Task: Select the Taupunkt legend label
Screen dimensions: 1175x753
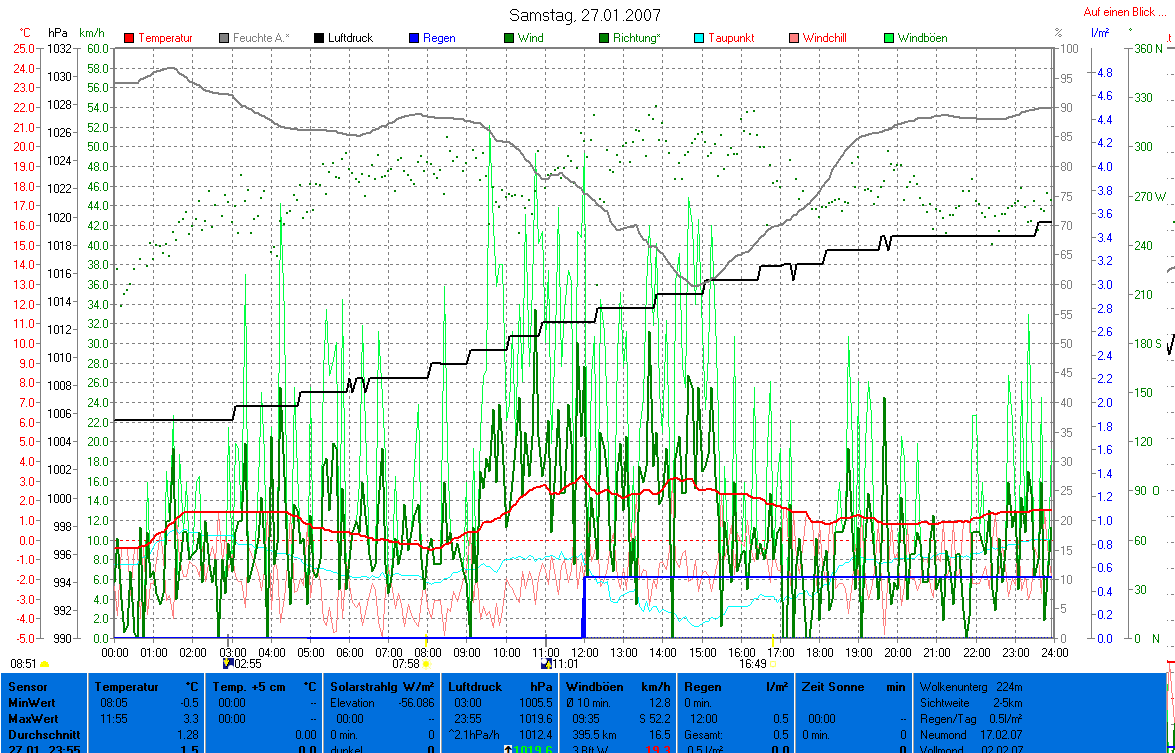Action: (x=731, y=38)
